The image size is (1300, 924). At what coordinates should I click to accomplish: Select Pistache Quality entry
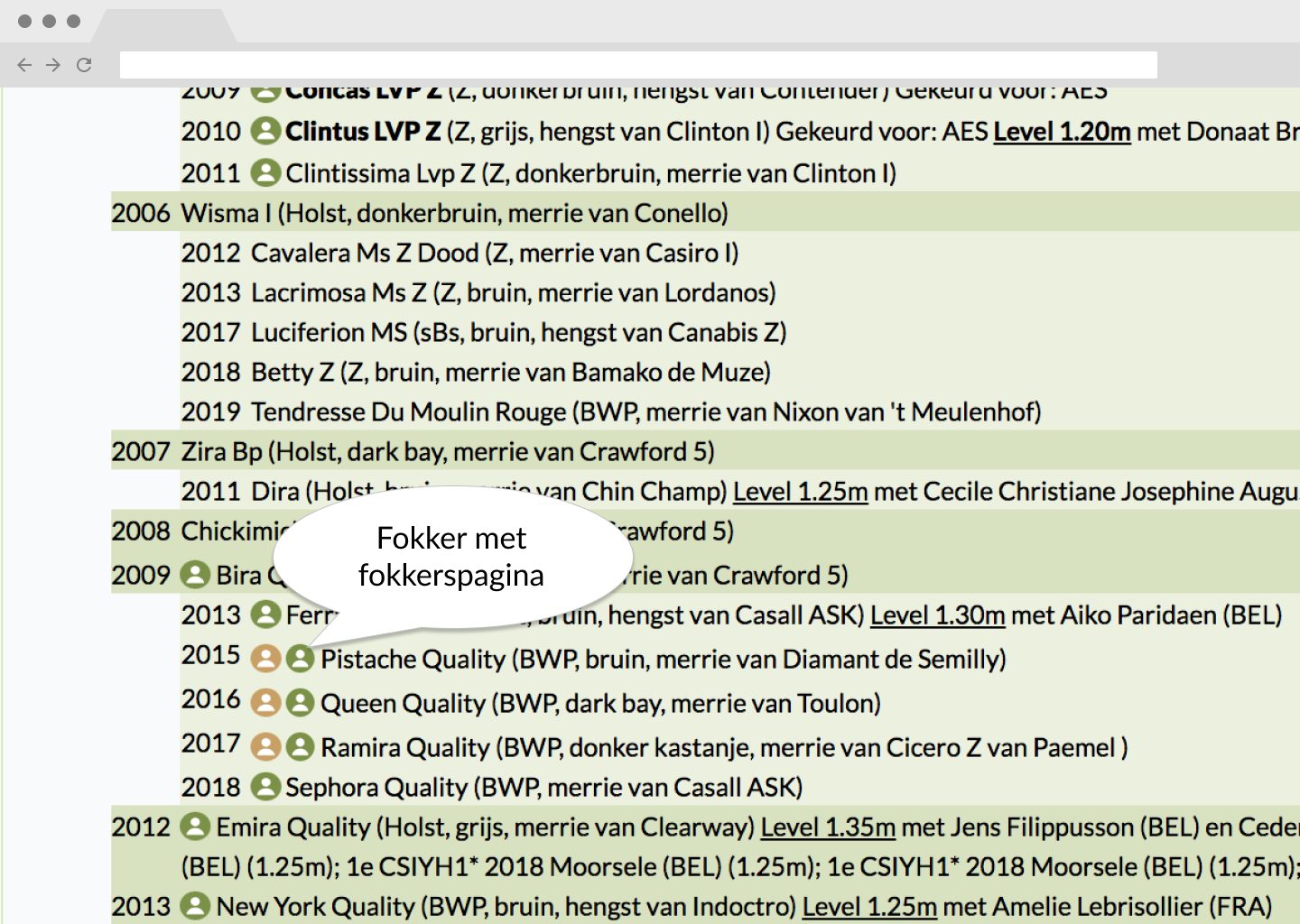[664, 660]
